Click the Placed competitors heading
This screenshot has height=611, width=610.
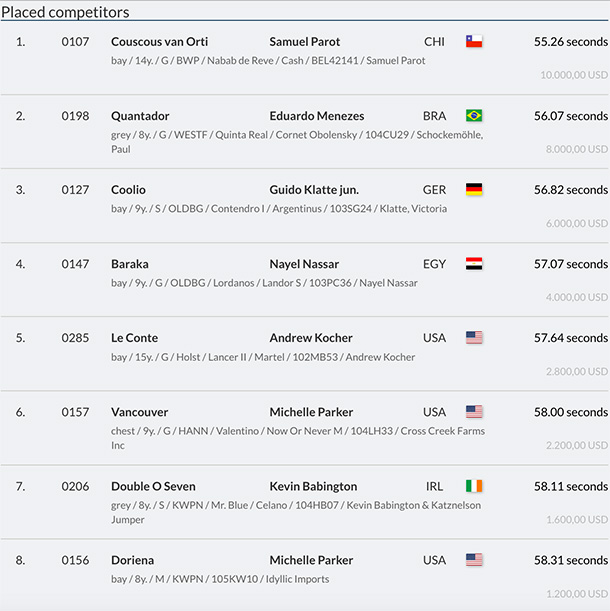click(x=64, y=12)
